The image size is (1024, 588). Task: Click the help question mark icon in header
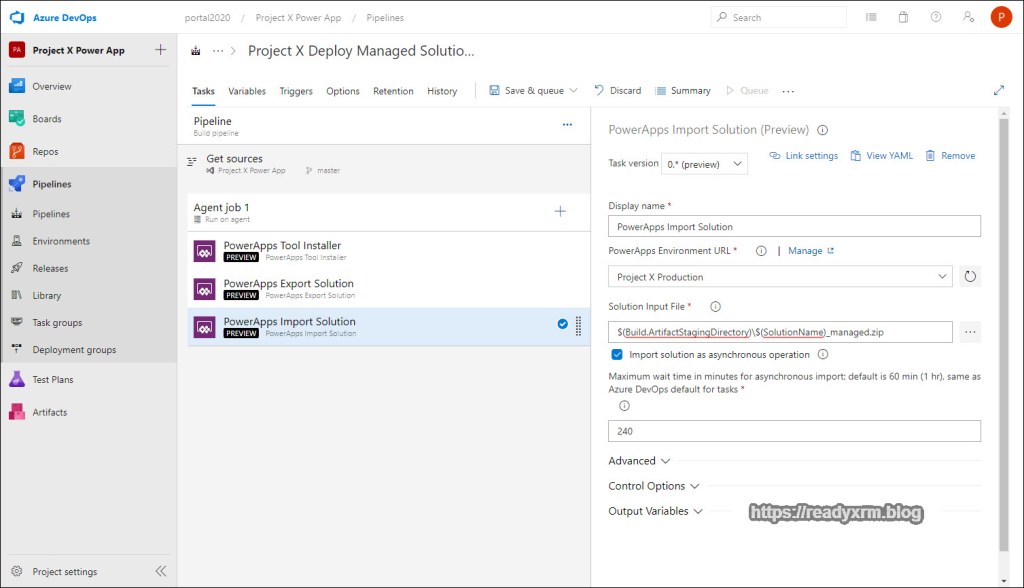tap(935, 17)
